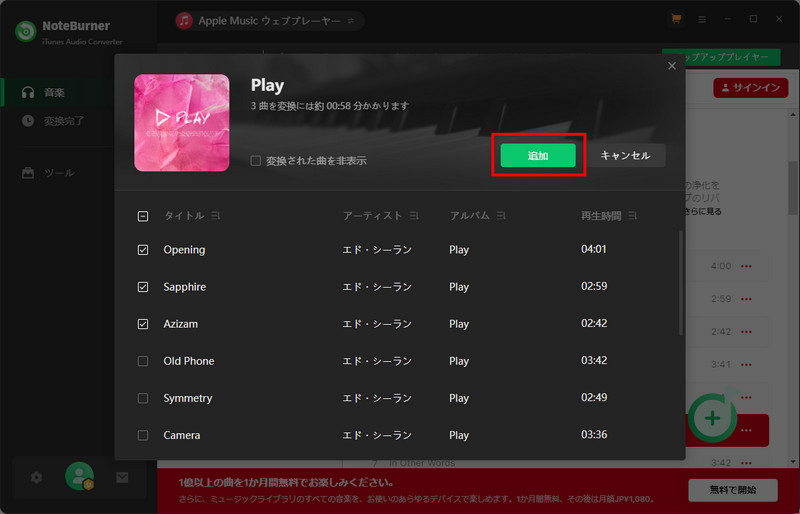
Task: Check the Symmetry track checkbox
Action: pos(143,398)
